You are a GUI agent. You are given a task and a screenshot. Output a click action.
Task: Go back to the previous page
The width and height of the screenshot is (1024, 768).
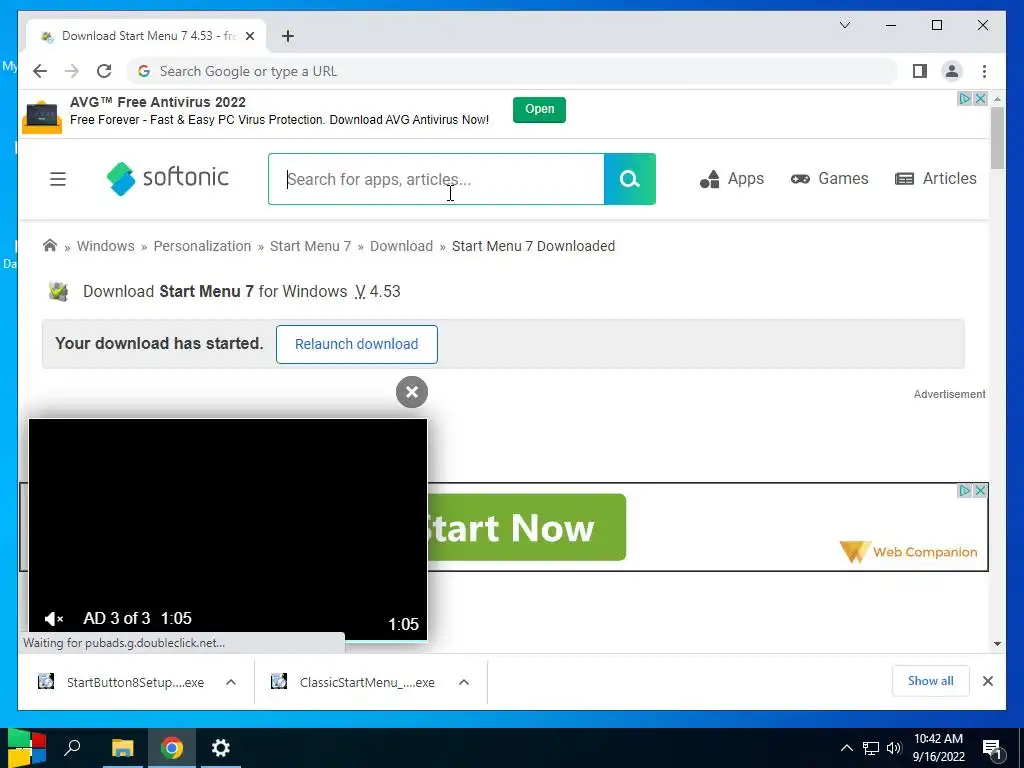pos(40,71)
